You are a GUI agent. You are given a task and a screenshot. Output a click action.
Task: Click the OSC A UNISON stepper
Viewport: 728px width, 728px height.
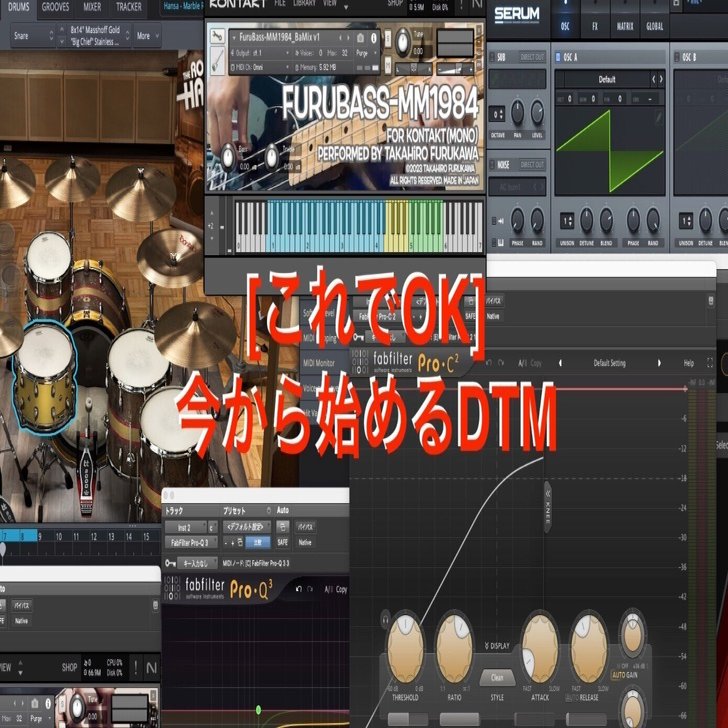[x=567, y=221]
